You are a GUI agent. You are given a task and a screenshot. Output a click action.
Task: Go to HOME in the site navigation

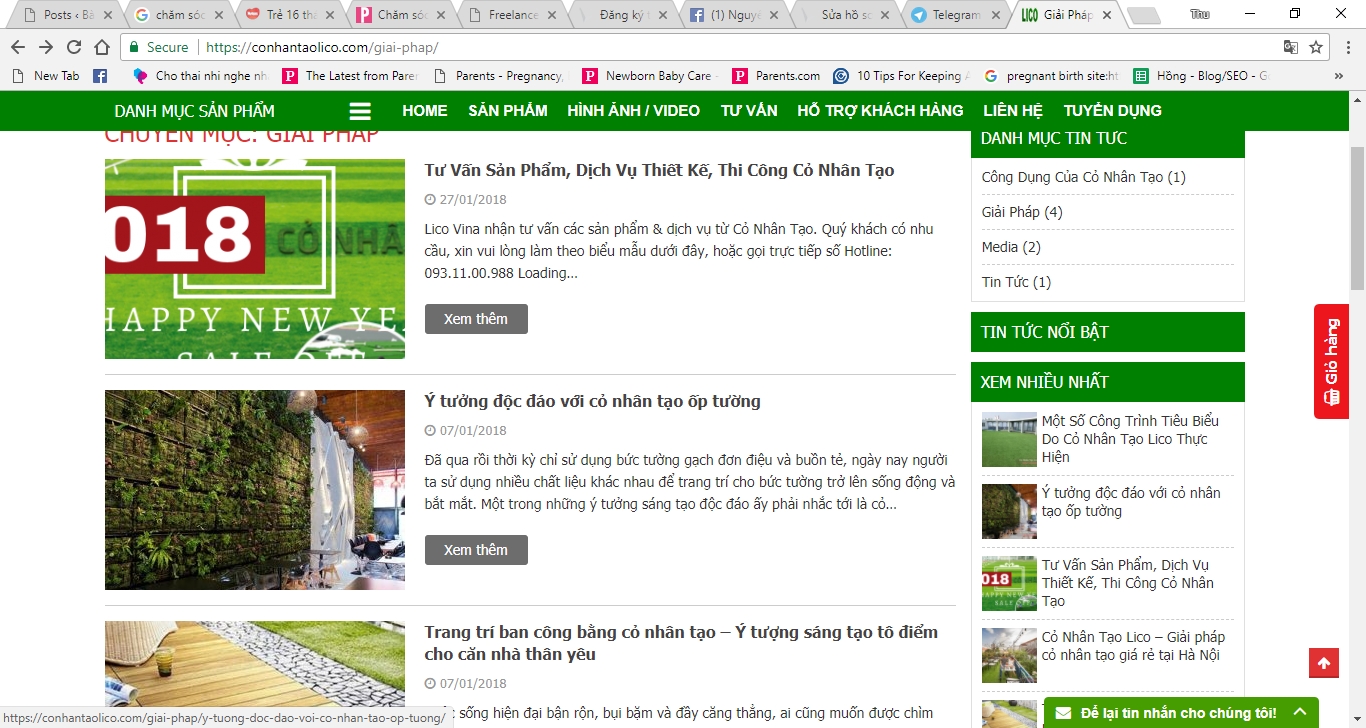[425, 111]
